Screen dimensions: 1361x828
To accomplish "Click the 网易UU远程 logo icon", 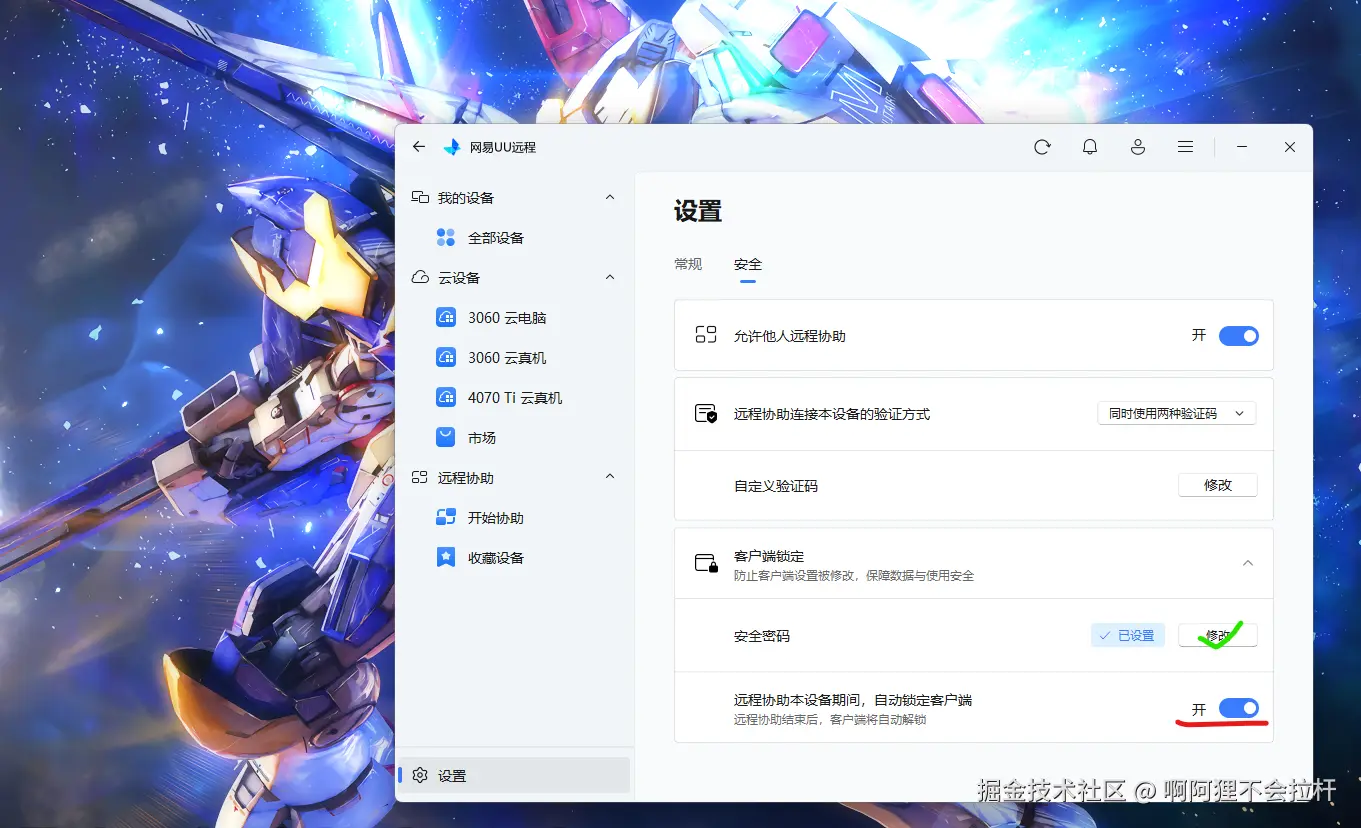I will (x=452, y=147).
